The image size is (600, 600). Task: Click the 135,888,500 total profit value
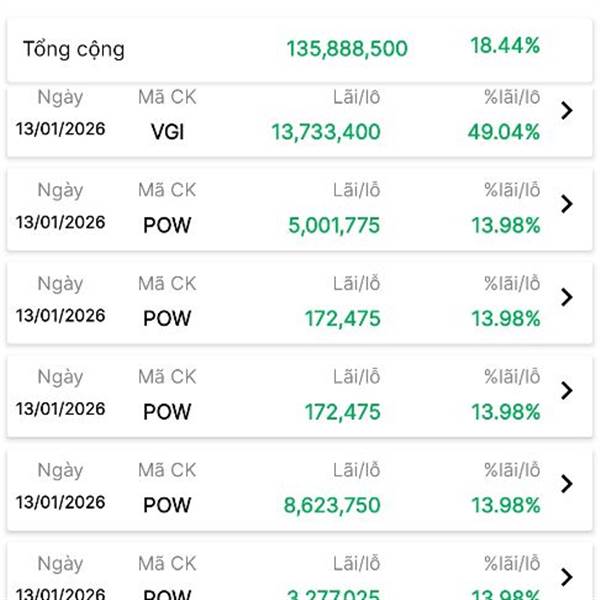coord(347,49)
